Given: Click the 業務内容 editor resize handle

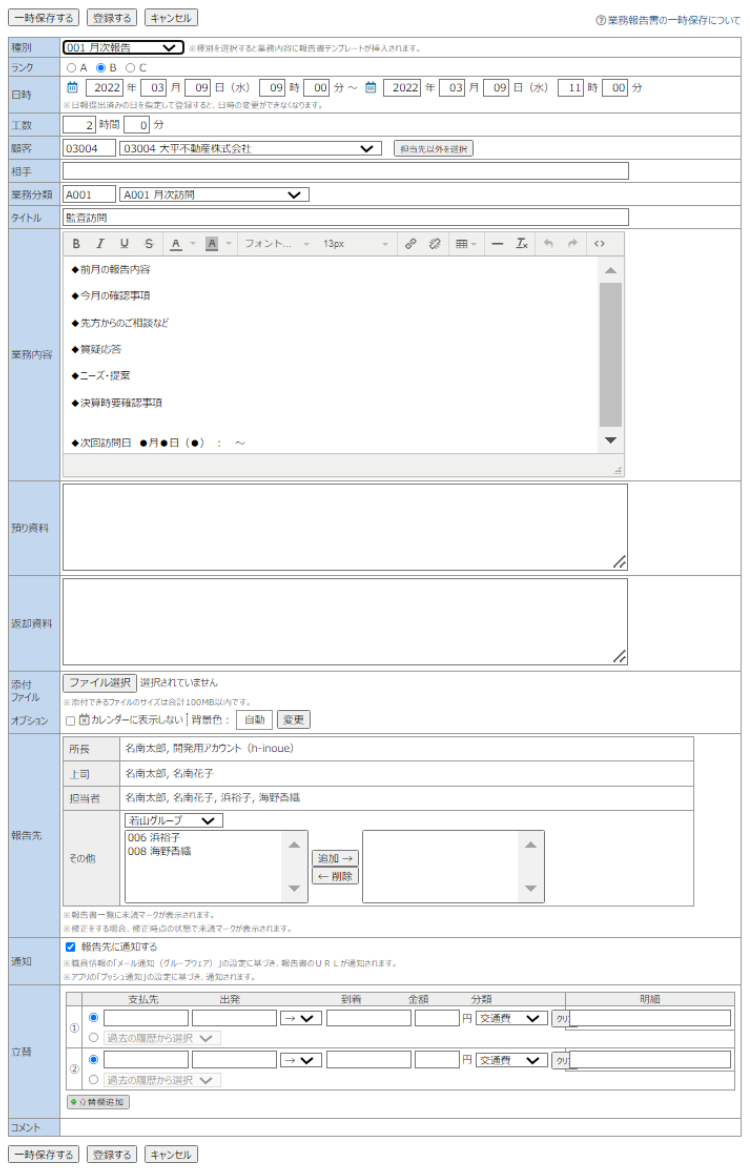Looking at the screenshot, I should 617,469.
